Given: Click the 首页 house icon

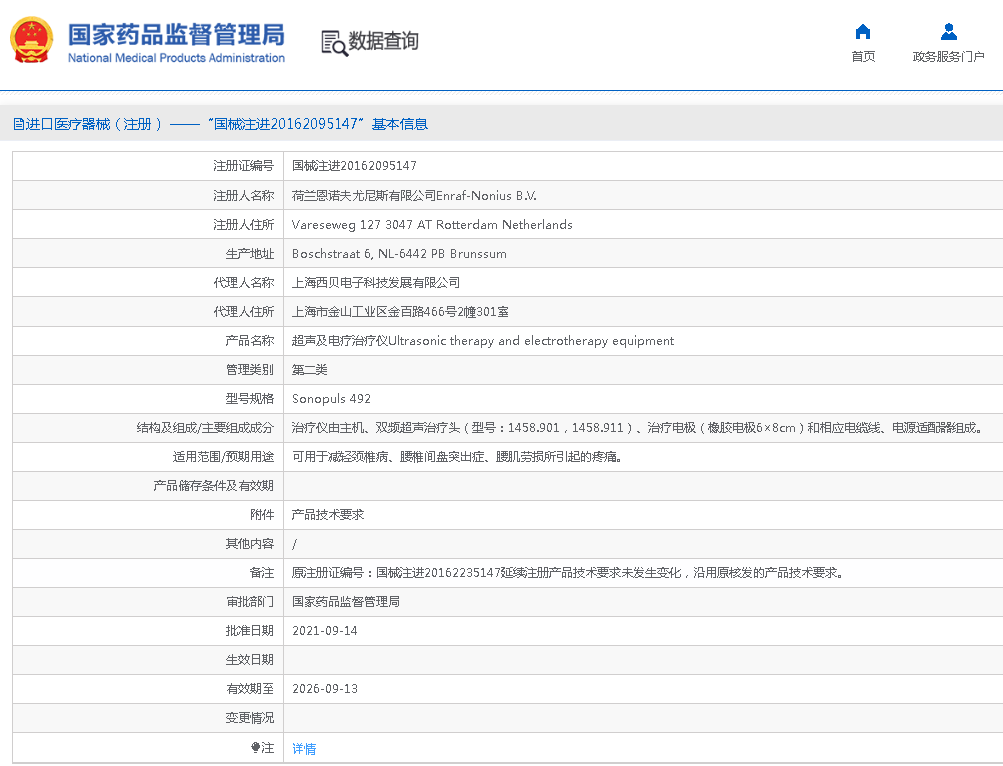Looking at the screenshot, I should [863, 31].
